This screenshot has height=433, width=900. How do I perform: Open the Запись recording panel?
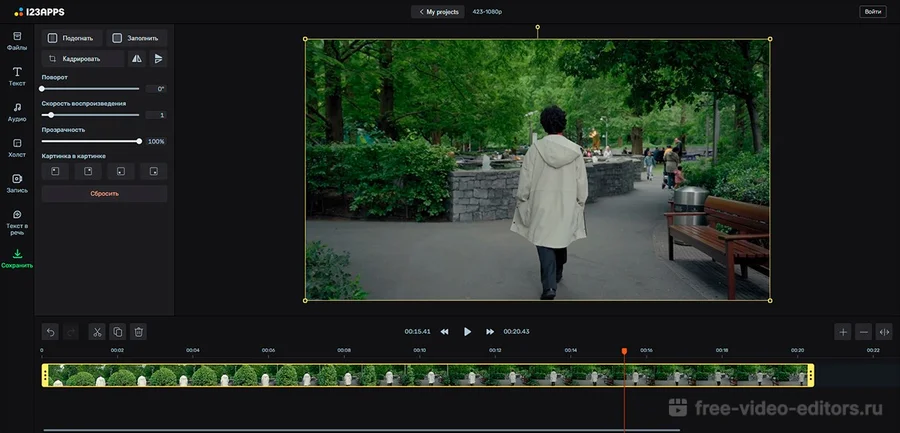click(17, 183)
